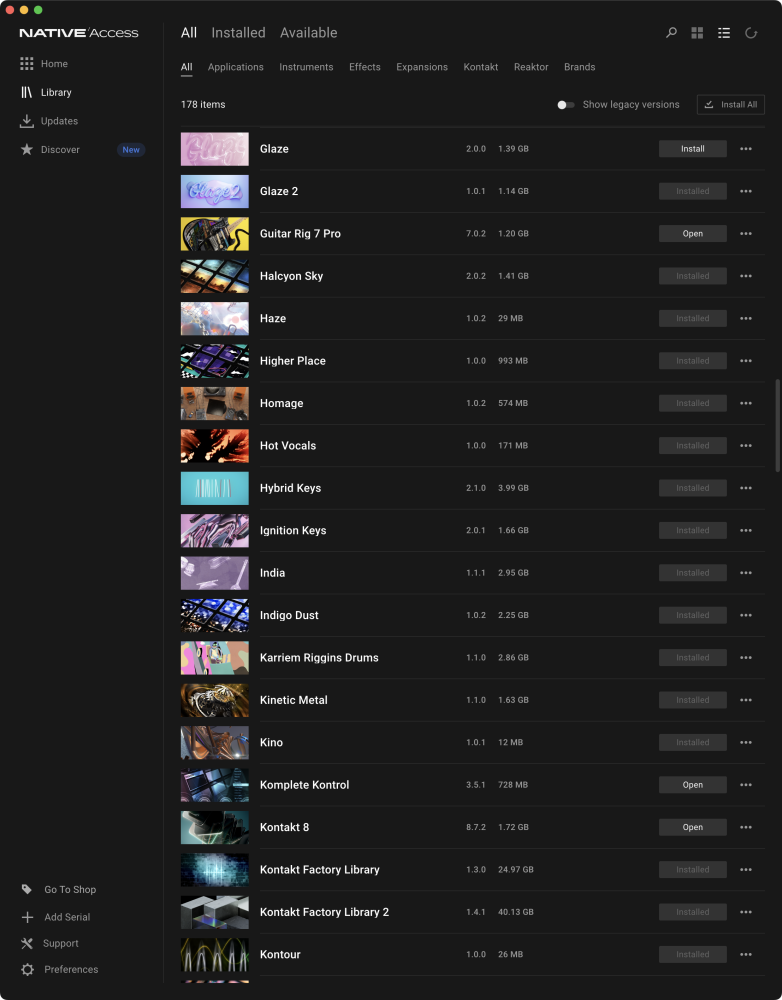The image size is (782, 1000).
Task: Open Komplete Kontrol application
Action: pos(693,785)
